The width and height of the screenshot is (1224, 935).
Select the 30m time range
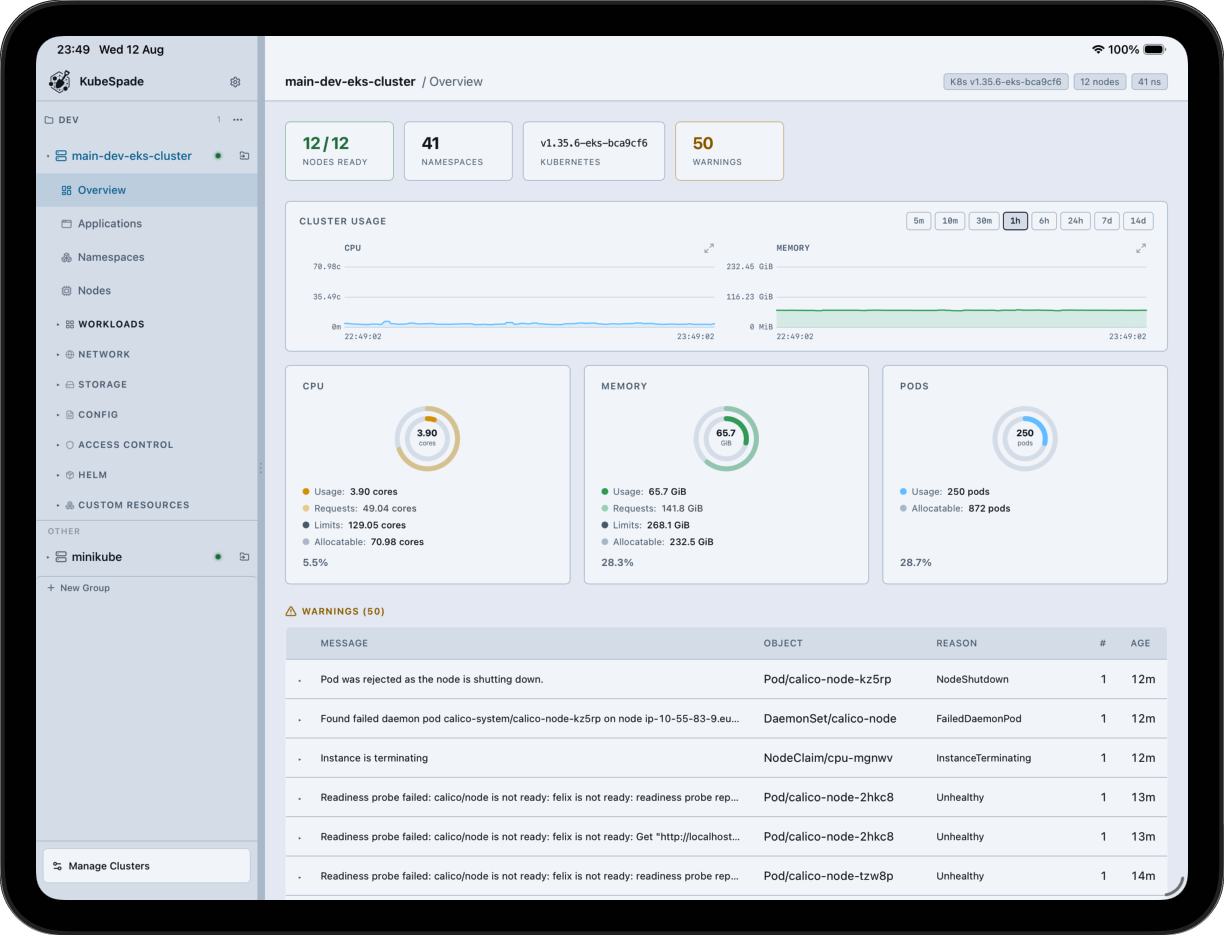pyautogui.click(x=984, y=221)
